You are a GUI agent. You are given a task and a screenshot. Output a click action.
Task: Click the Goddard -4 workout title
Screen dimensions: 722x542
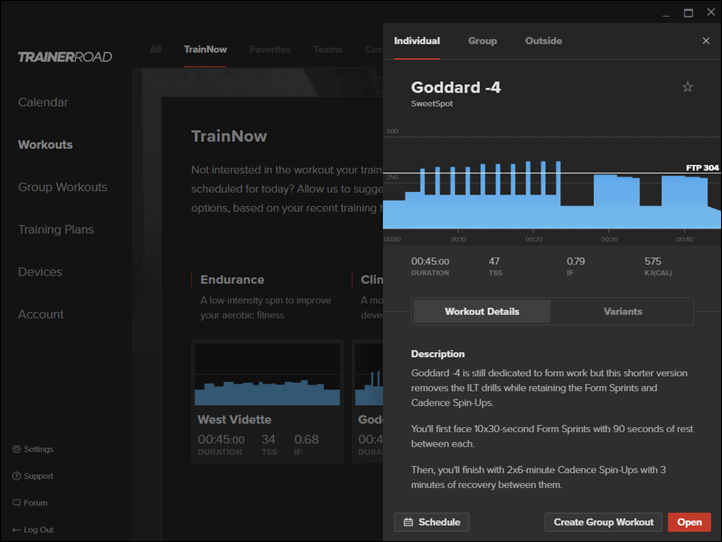pyautogui.click(x=456, y=87)
